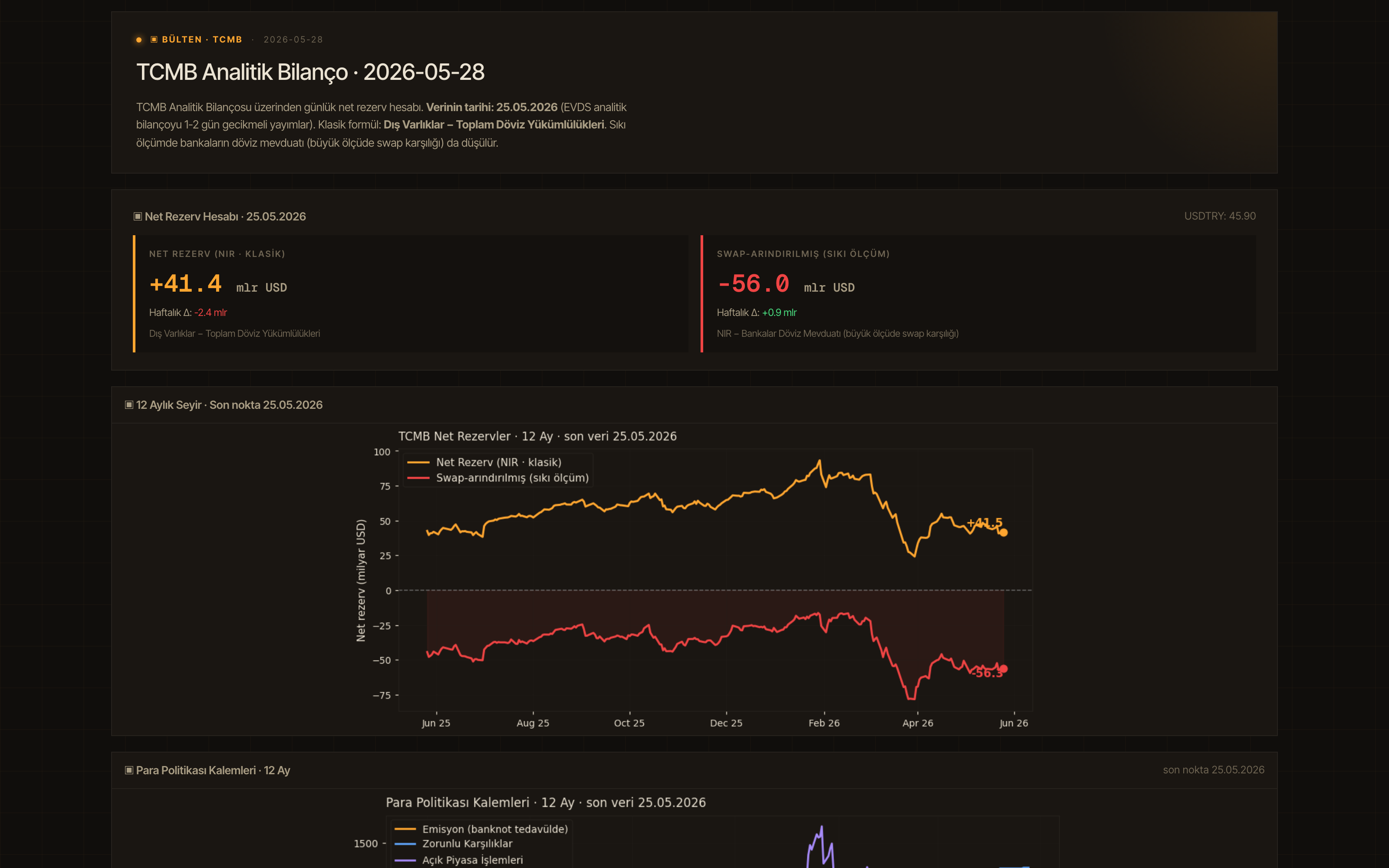Viewport: 1389px width, 868px height.
Task: Click the +41.4 net reserve value
Action: 185,283
